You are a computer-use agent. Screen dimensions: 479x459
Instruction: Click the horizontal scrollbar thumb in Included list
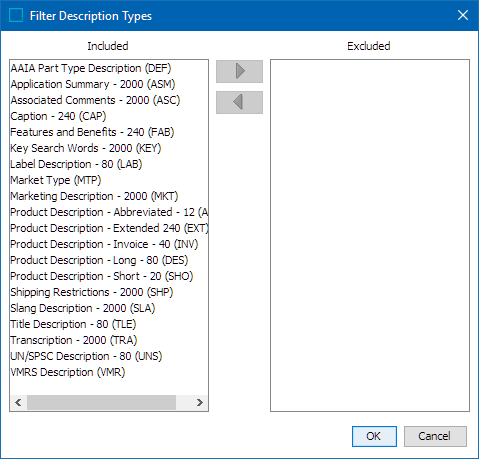(x=101, y=402)
